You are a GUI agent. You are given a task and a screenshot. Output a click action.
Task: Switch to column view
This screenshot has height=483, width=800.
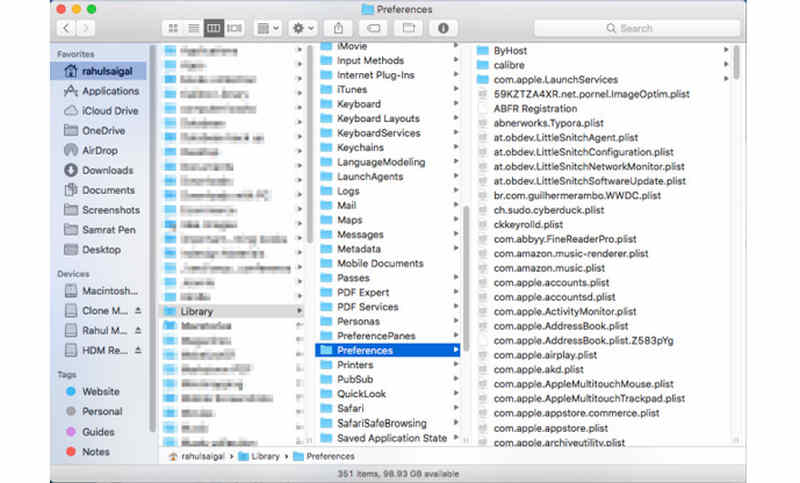[214, 28]
